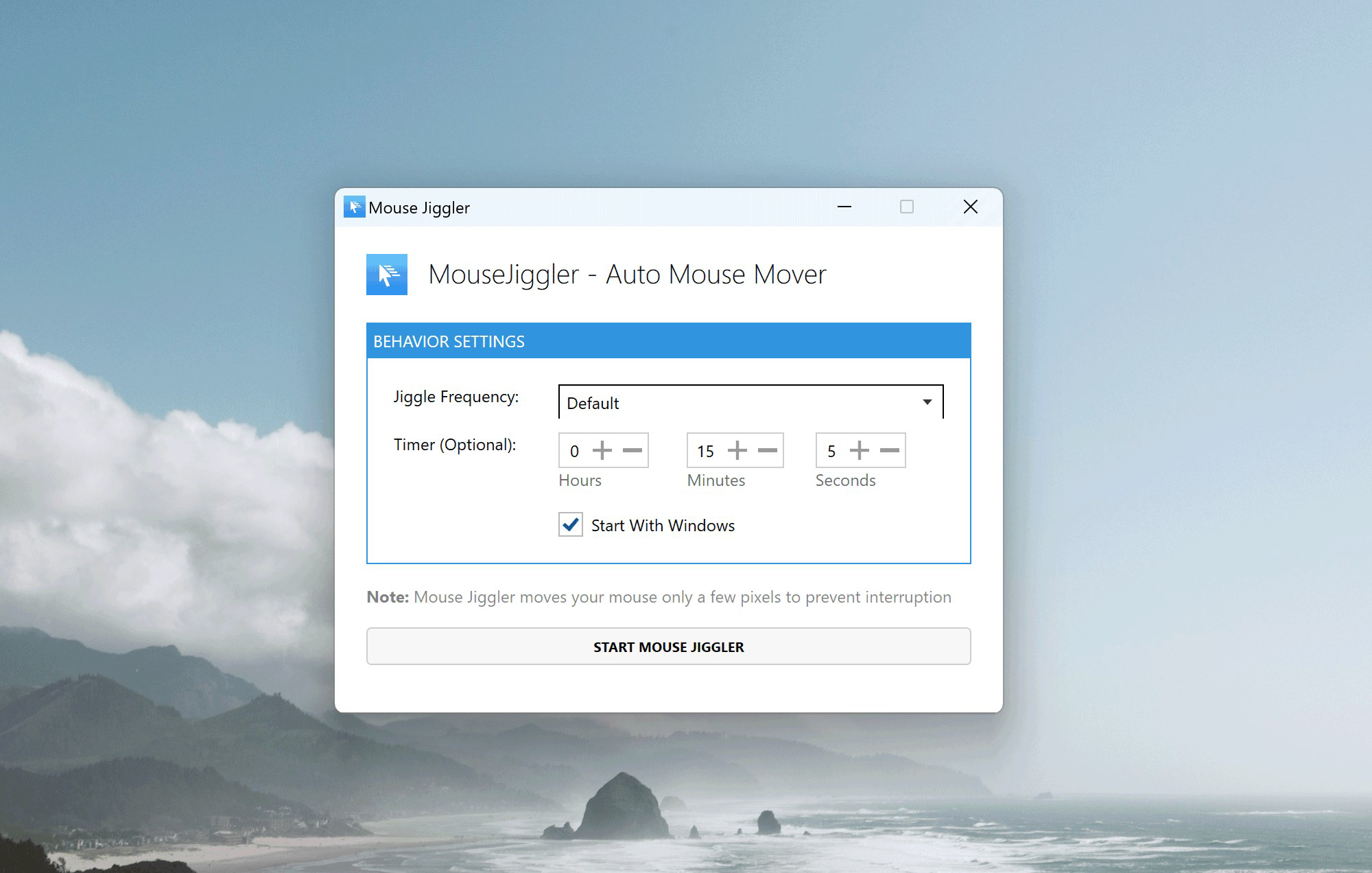
Task: Minimize the Mouse Jiggler window
Action: tap(844, 207)
